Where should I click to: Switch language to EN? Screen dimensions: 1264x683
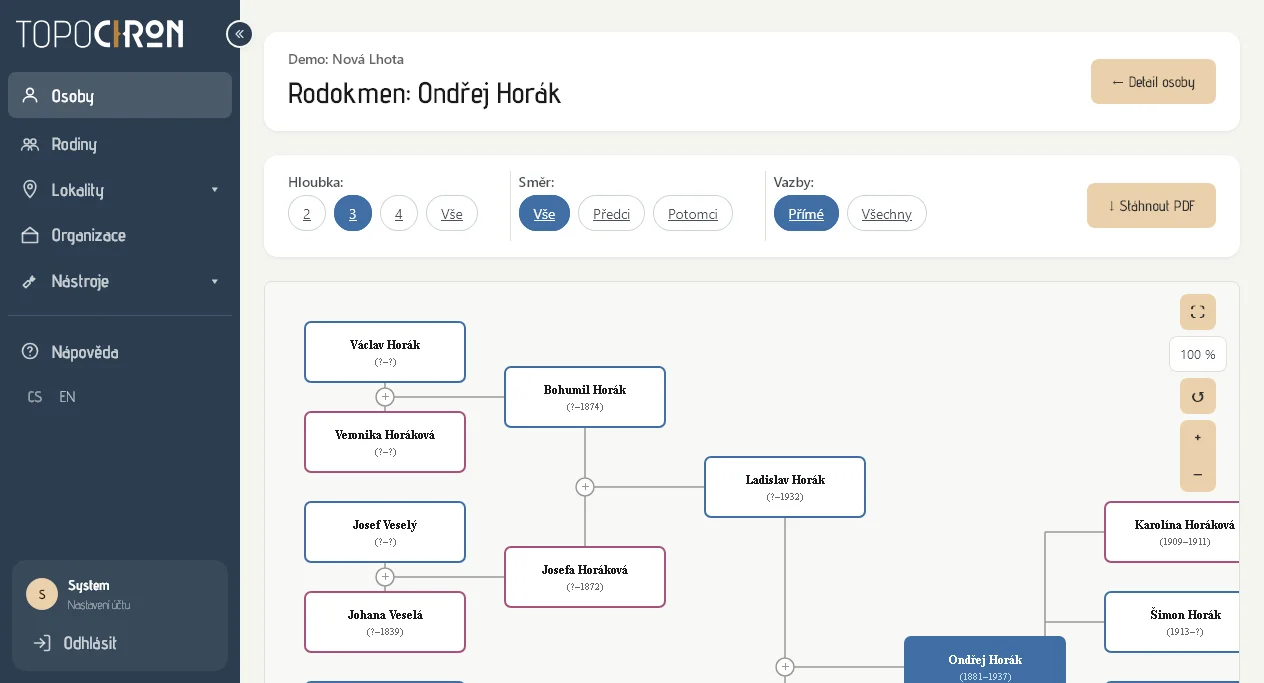tap(67, 397)
